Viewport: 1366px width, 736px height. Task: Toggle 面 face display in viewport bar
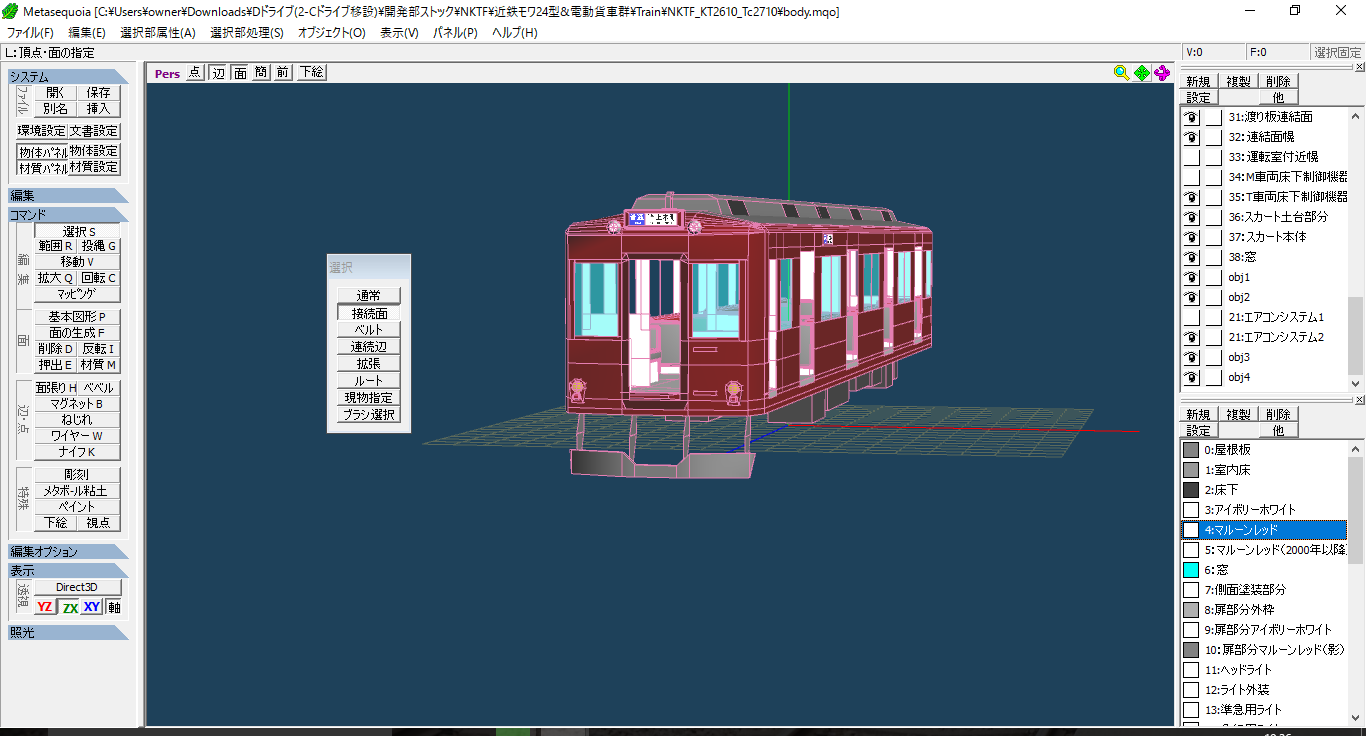[240, 73]
